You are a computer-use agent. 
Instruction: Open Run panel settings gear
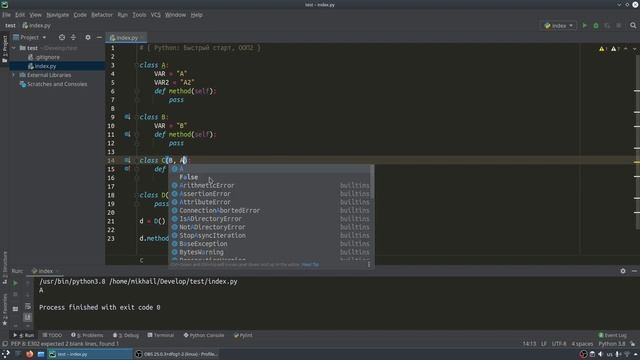(623, 271)
